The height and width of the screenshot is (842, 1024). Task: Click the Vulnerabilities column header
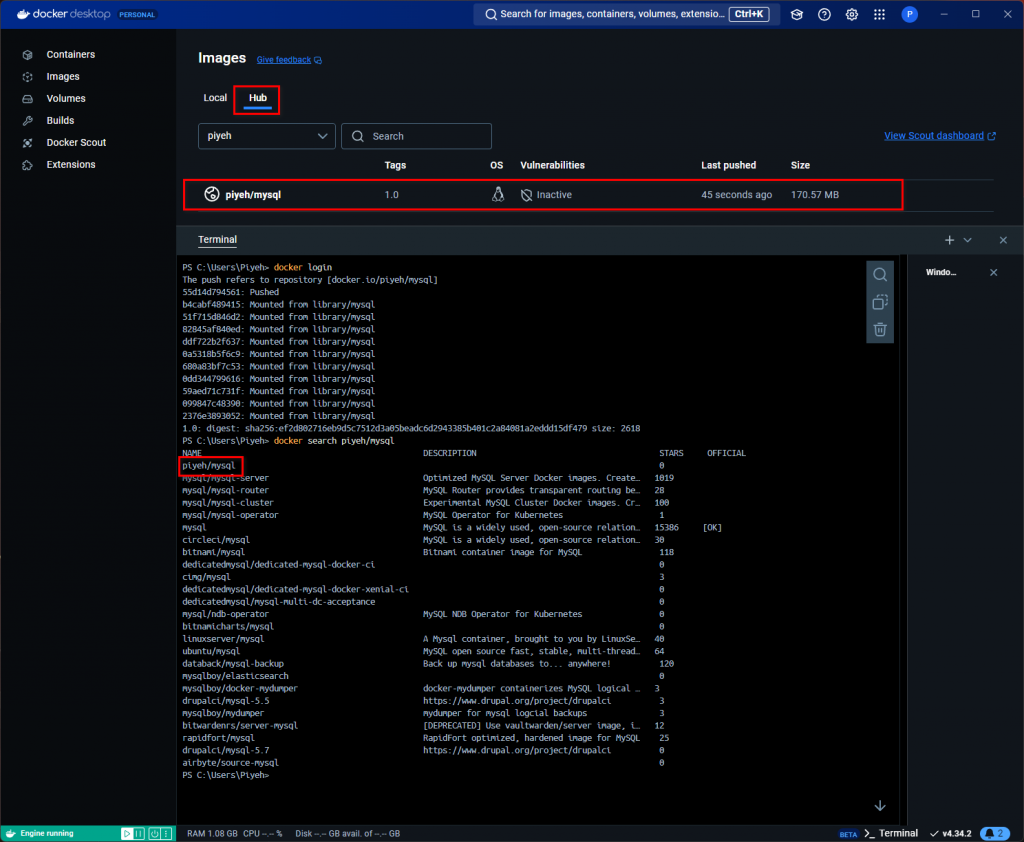(552, 165)
